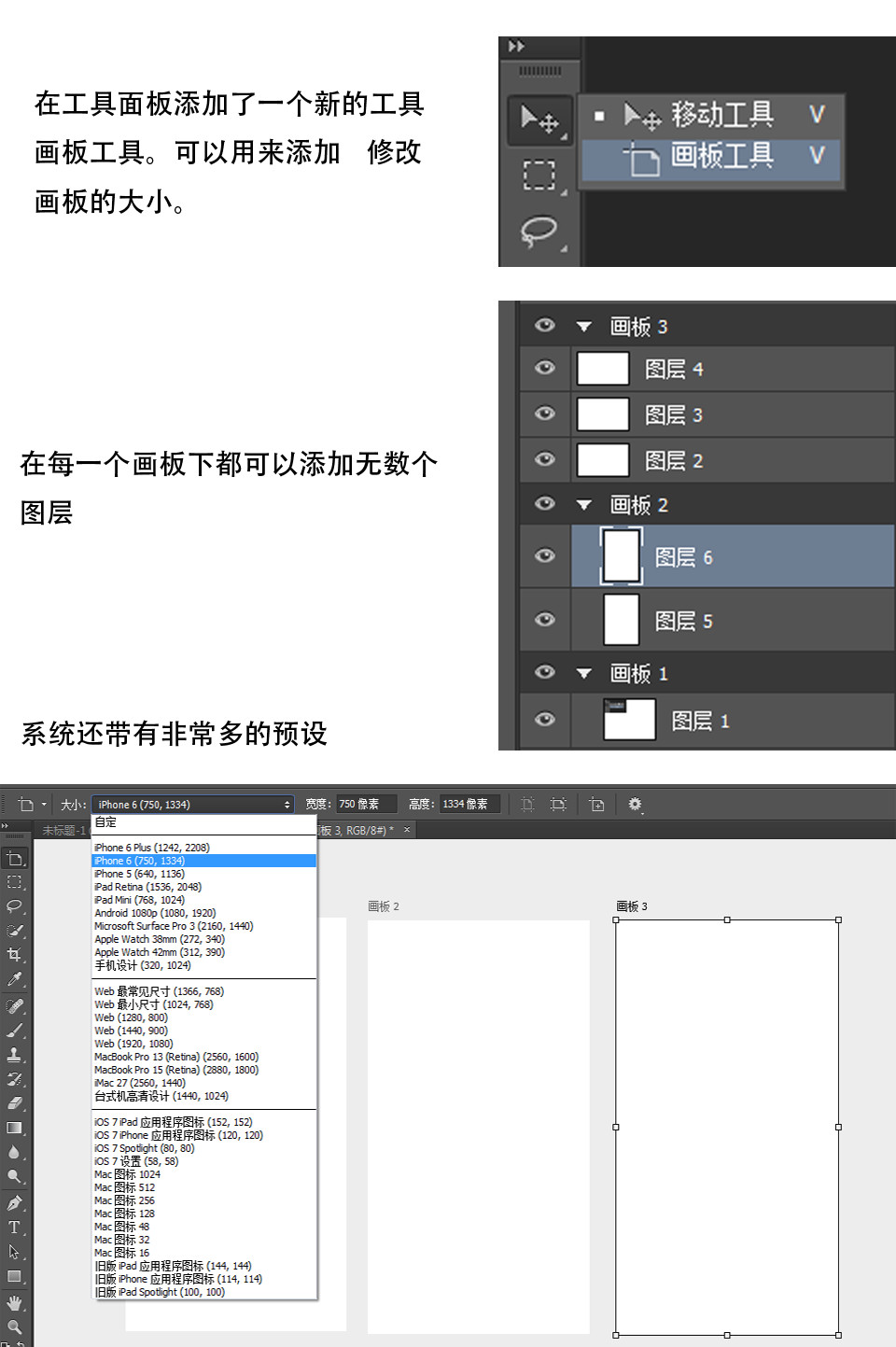Choose 移动工具 from the tool flyout
Image resolution: width=896 pixels, height=1347 pixels.
coord(712,116)
